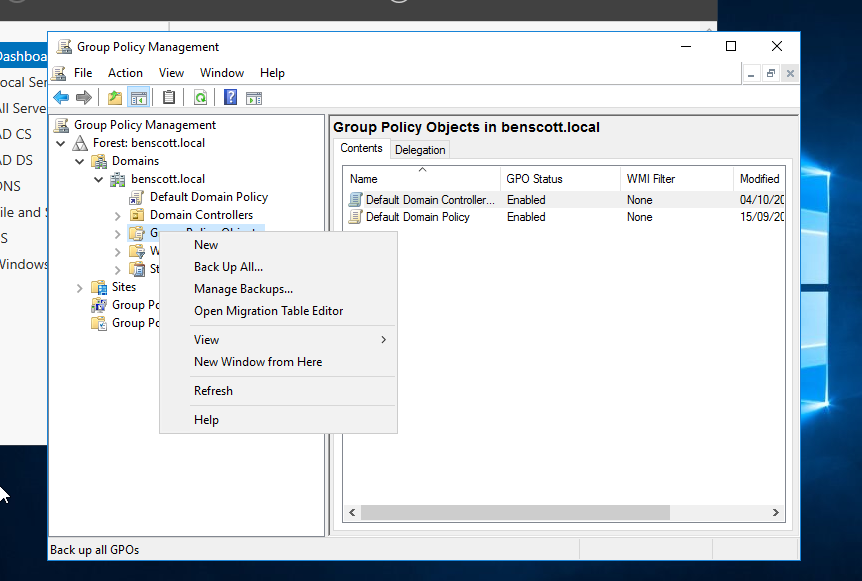Screen dimensions: 862x581
Task: Choose New from the context menu
Action: (278, 245)
